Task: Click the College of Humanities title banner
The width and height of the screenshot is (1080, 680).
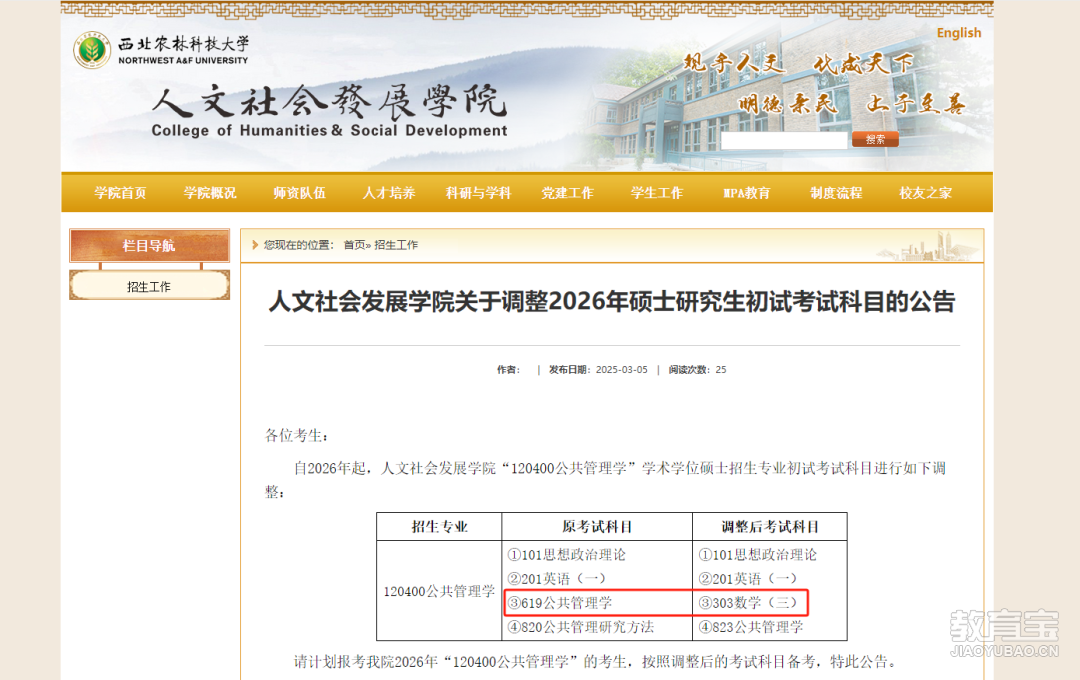Action: click(x=329, y=112)
